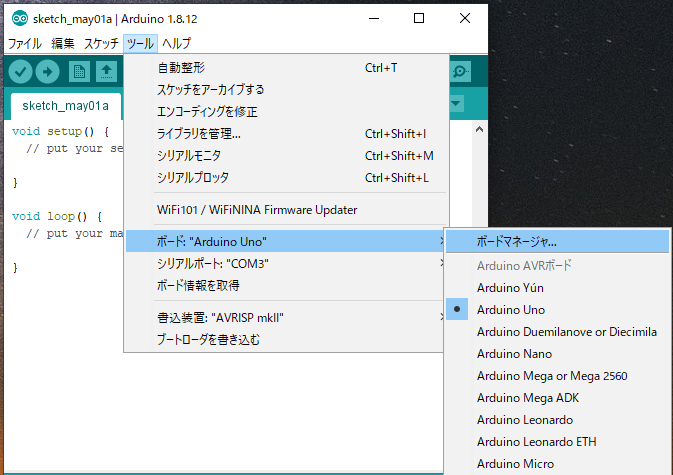The height and width of the screenshot is (475, 673).
Task: Expand the 書込装置: "AVRISP mkII" submenu
Action: tap(285, 318)
